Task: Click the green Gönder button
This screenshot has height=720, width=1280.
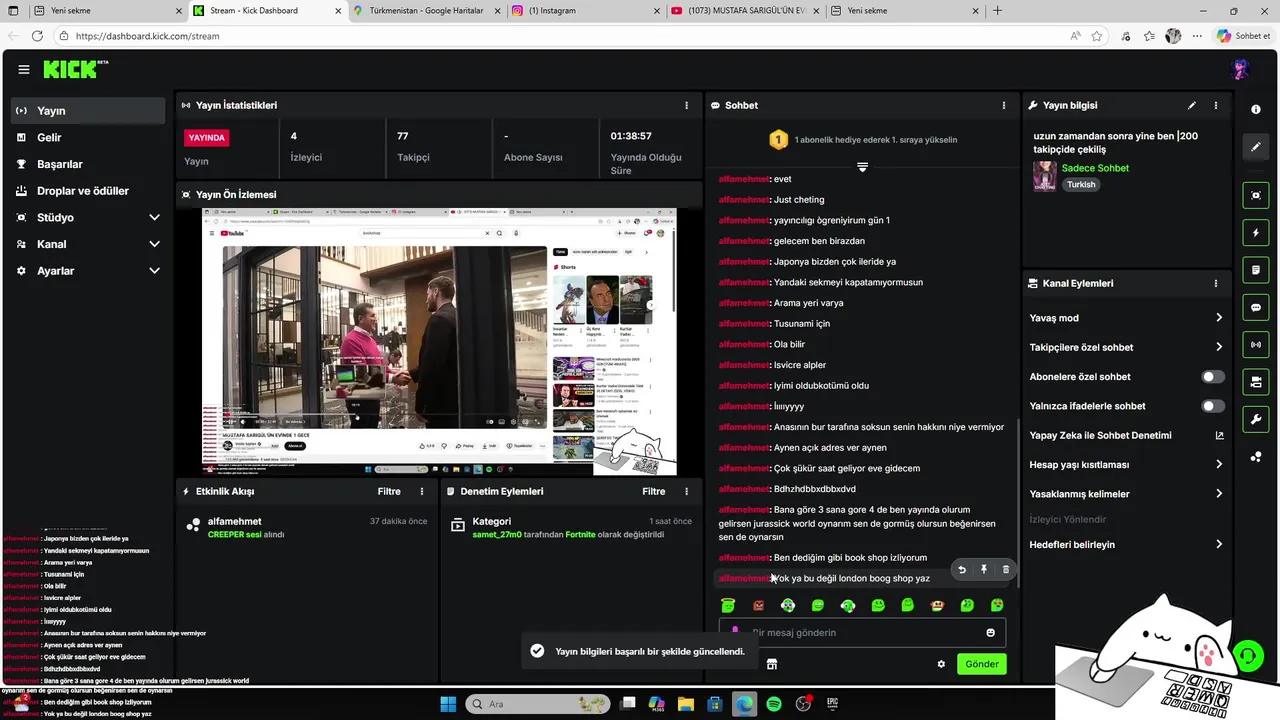Action: (981, 664)
